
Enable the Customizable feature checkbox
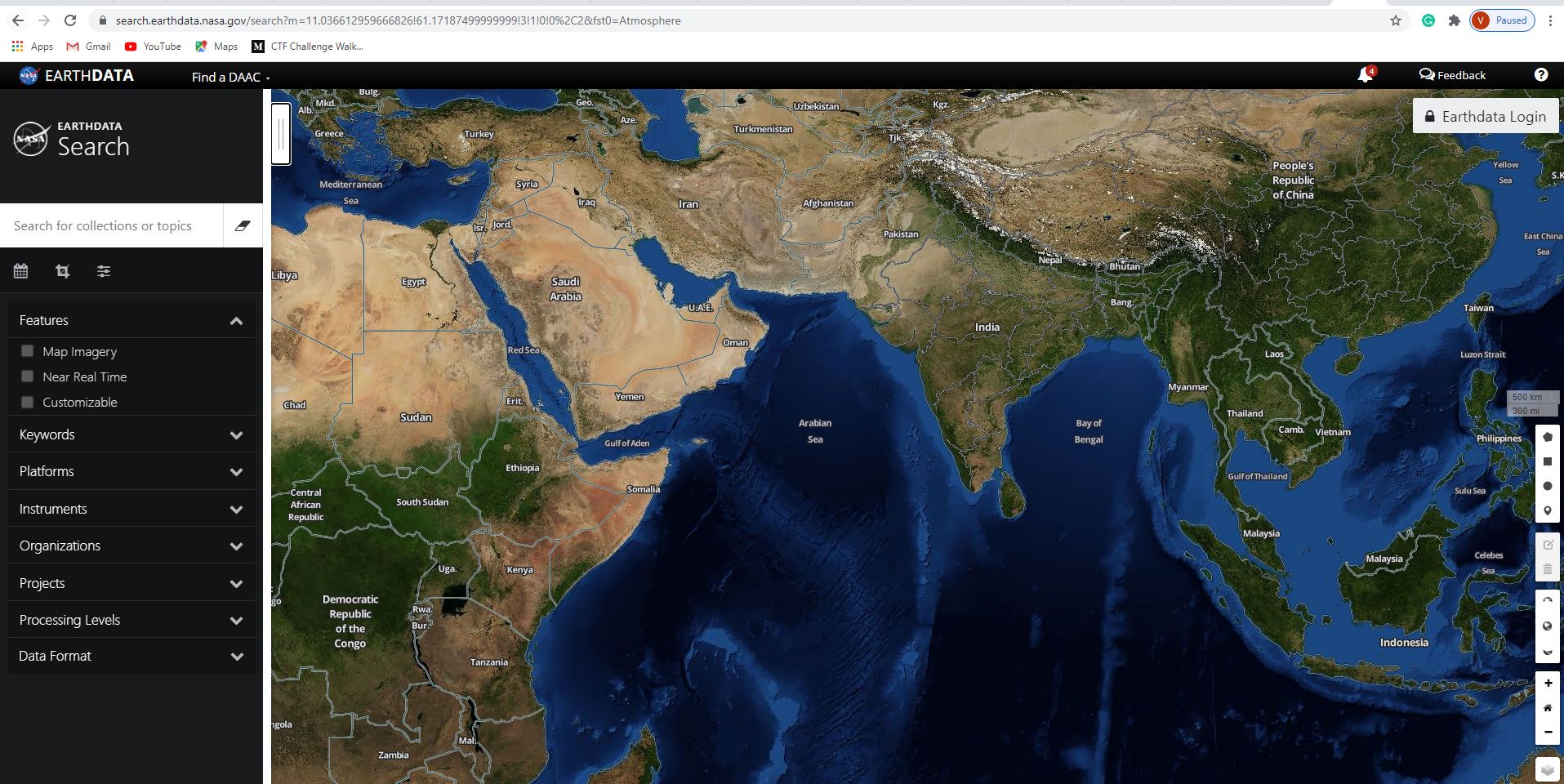tap(27, 401)
